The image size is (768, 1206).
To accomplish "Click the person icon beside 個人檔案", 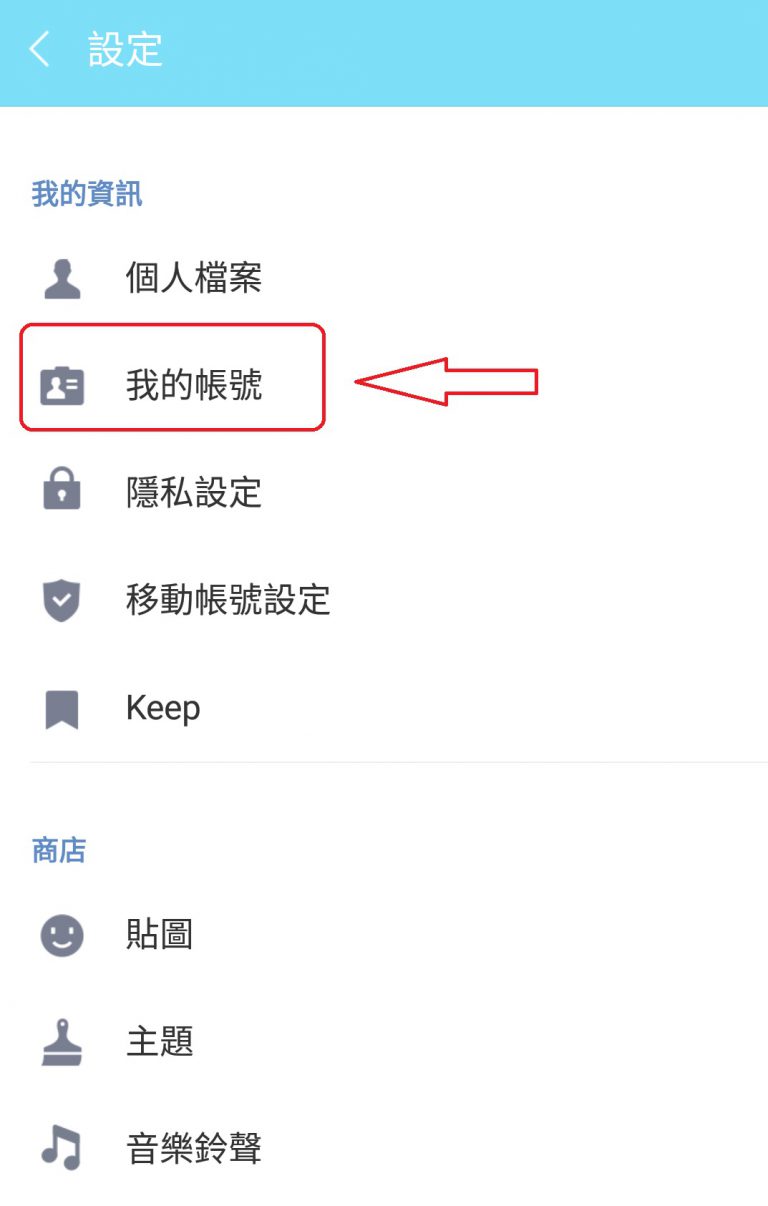I will pyautogui.click(x=62, y=278).
